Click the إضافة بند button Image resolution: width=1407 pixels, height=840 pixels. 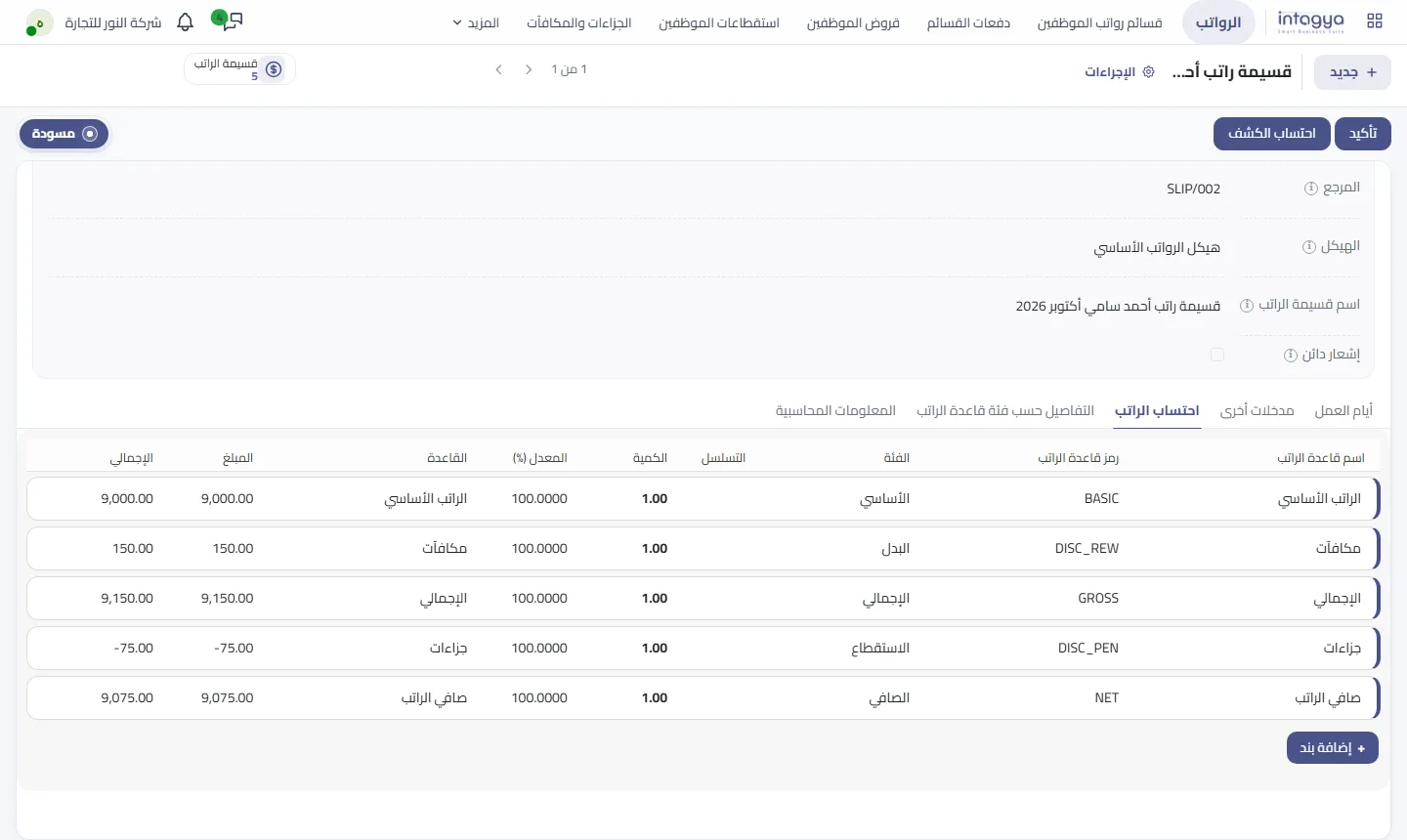point(1333,748)
